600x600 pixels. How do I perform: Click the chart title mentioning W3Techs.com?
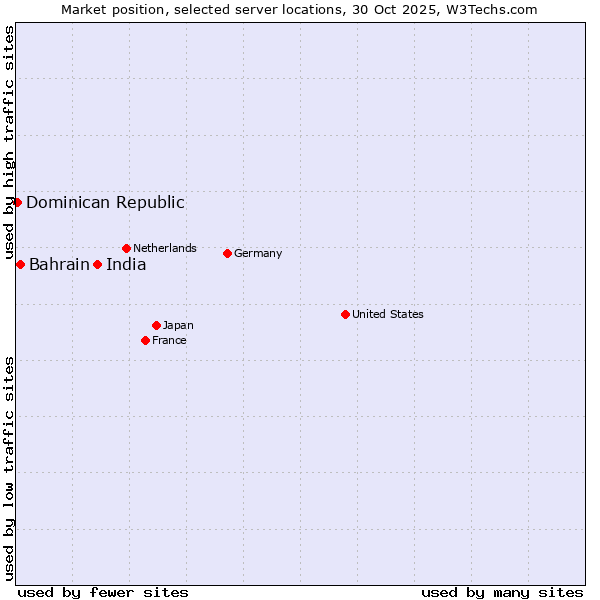[299, 10]
